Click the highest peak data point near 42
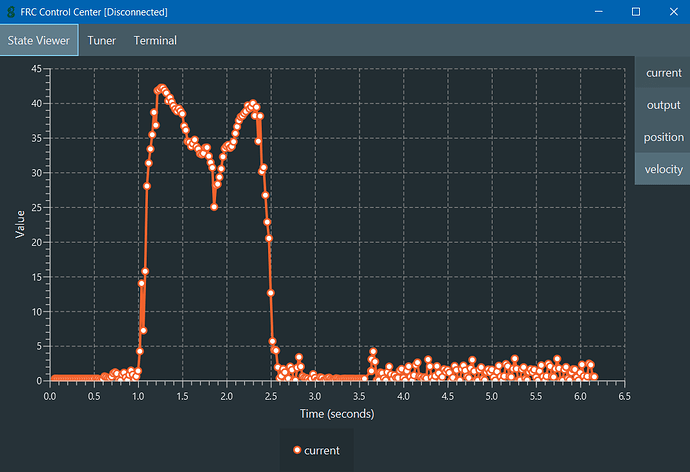Image resolution: width=690 pixels, height=472 pixels. click(161, 89)
